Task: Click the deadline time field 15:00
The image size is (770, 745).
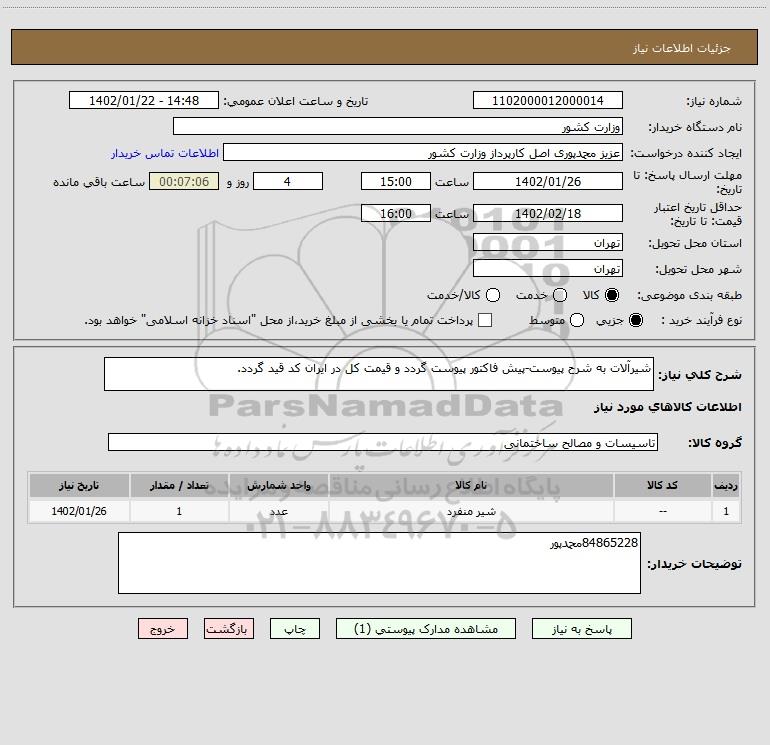Action: point(396,181)
